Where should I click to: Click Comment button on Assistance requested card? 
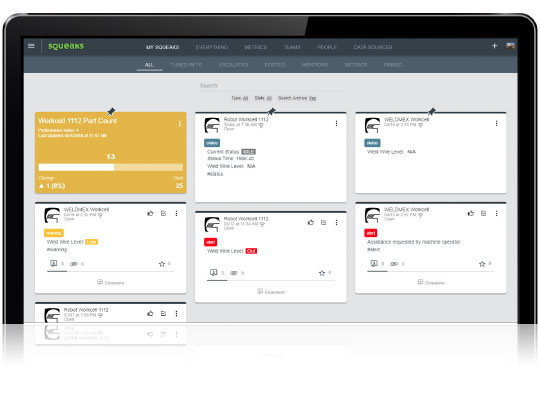pos(431,283)
